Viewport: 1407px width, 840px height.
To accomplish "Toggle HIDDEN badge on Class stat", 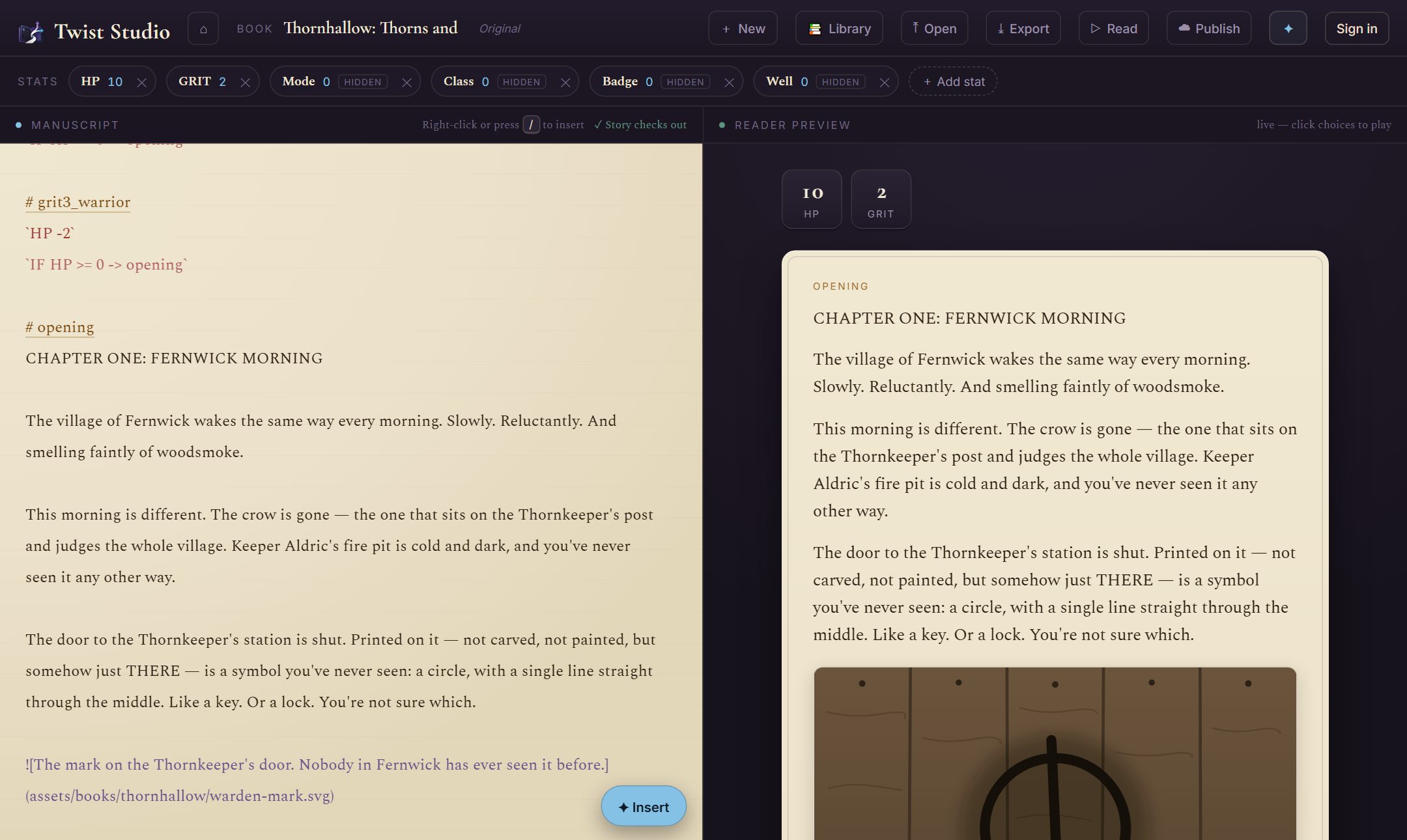I will point(521,82).
